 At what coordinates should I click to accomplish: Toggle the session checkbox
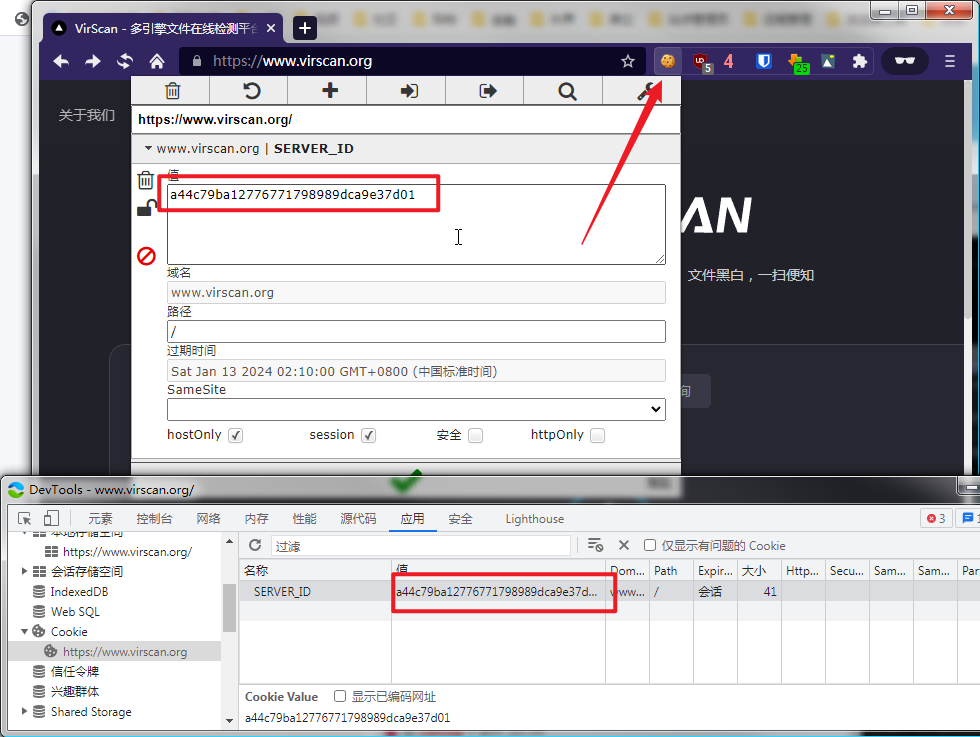(x=369, y=435)
